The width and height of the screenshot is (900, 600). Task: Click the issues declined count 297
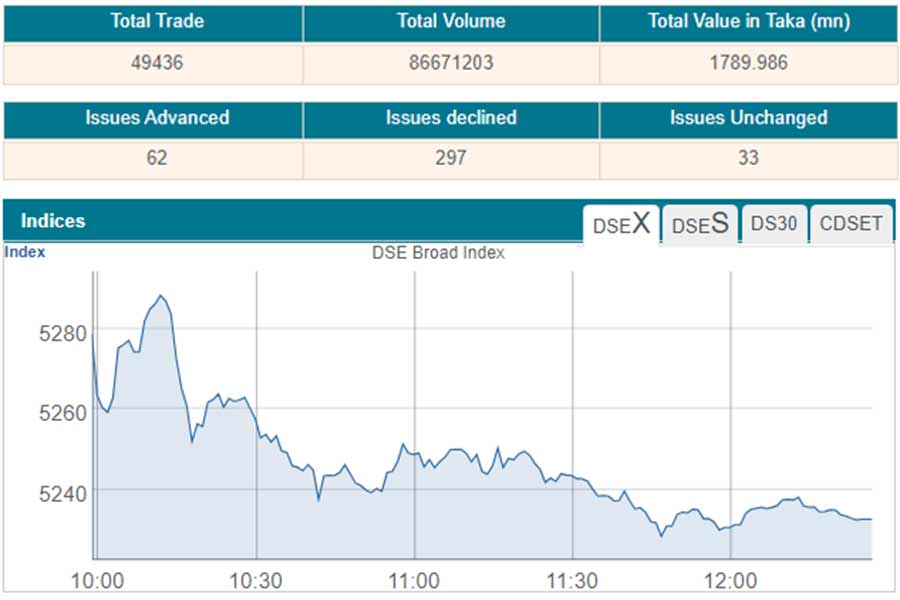point(451,158)
